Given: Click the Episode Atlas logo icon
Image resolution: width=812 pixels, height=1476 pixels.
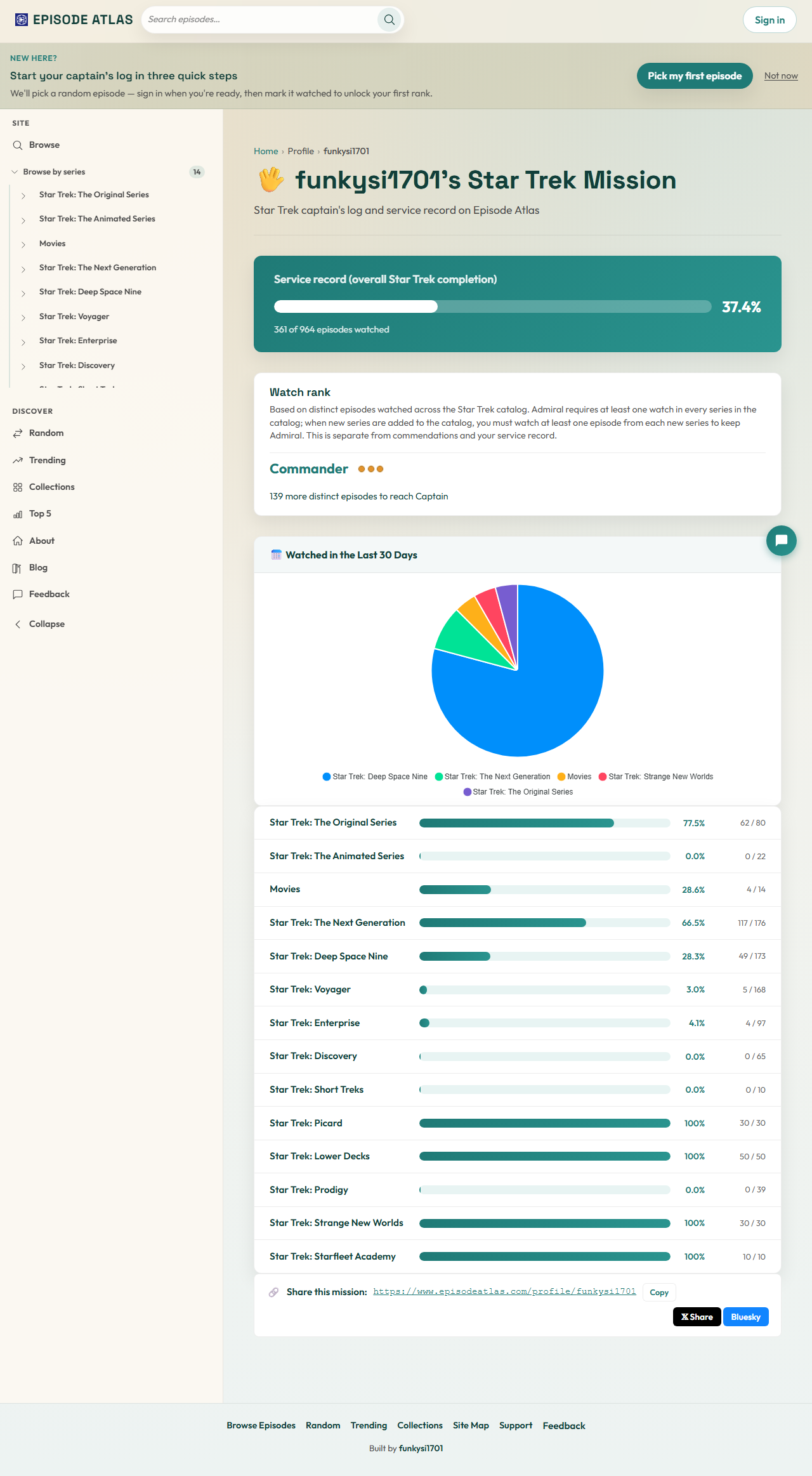Looking at the screenshot, I should coord(22,20).
